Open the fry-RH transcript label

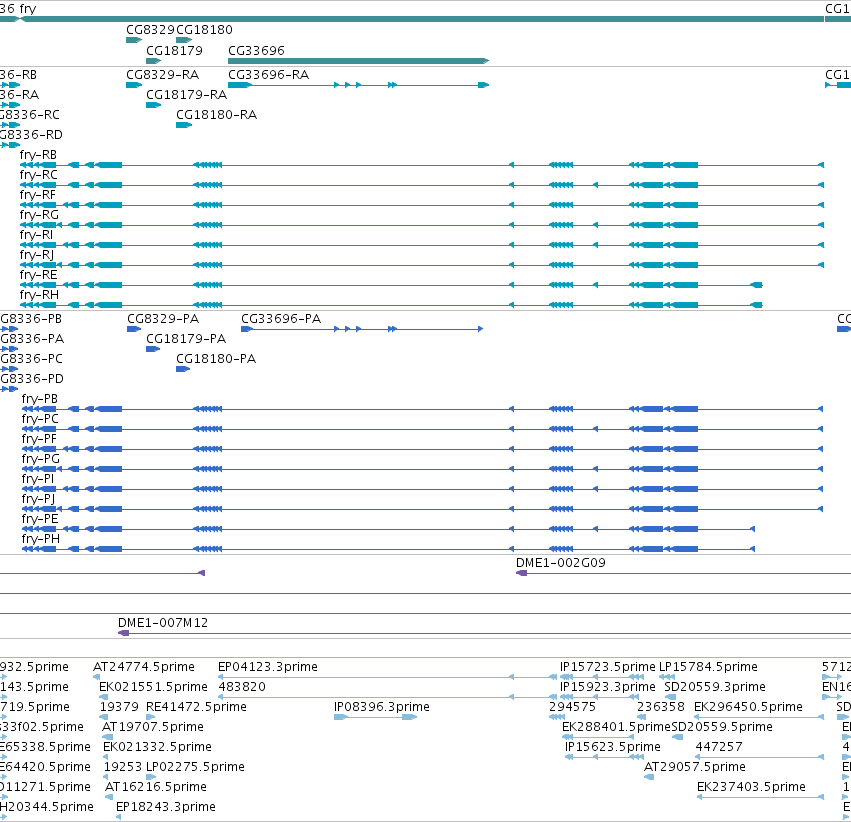pos(39,295)
